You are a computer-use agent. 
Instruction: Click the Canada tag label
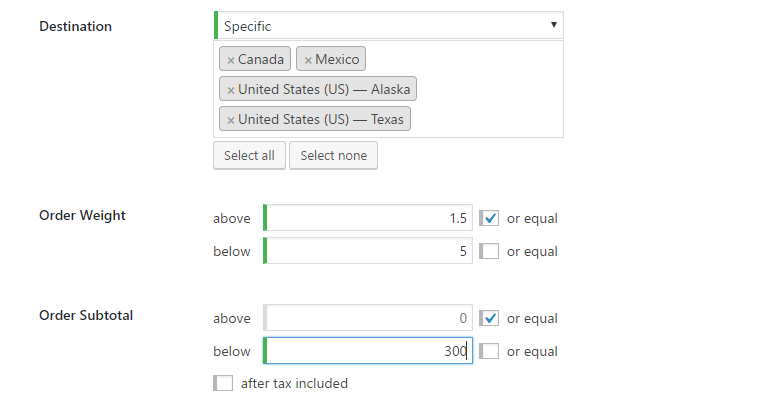point(261,60)
